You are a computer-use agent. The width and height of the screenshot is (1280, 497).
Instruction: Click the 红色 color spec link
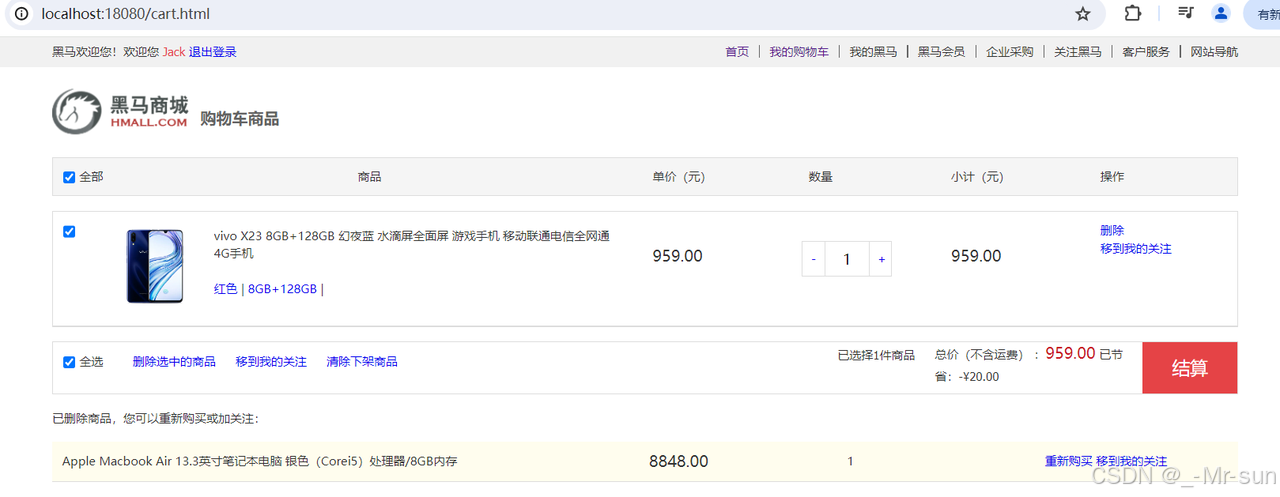(x=226, y=289)
